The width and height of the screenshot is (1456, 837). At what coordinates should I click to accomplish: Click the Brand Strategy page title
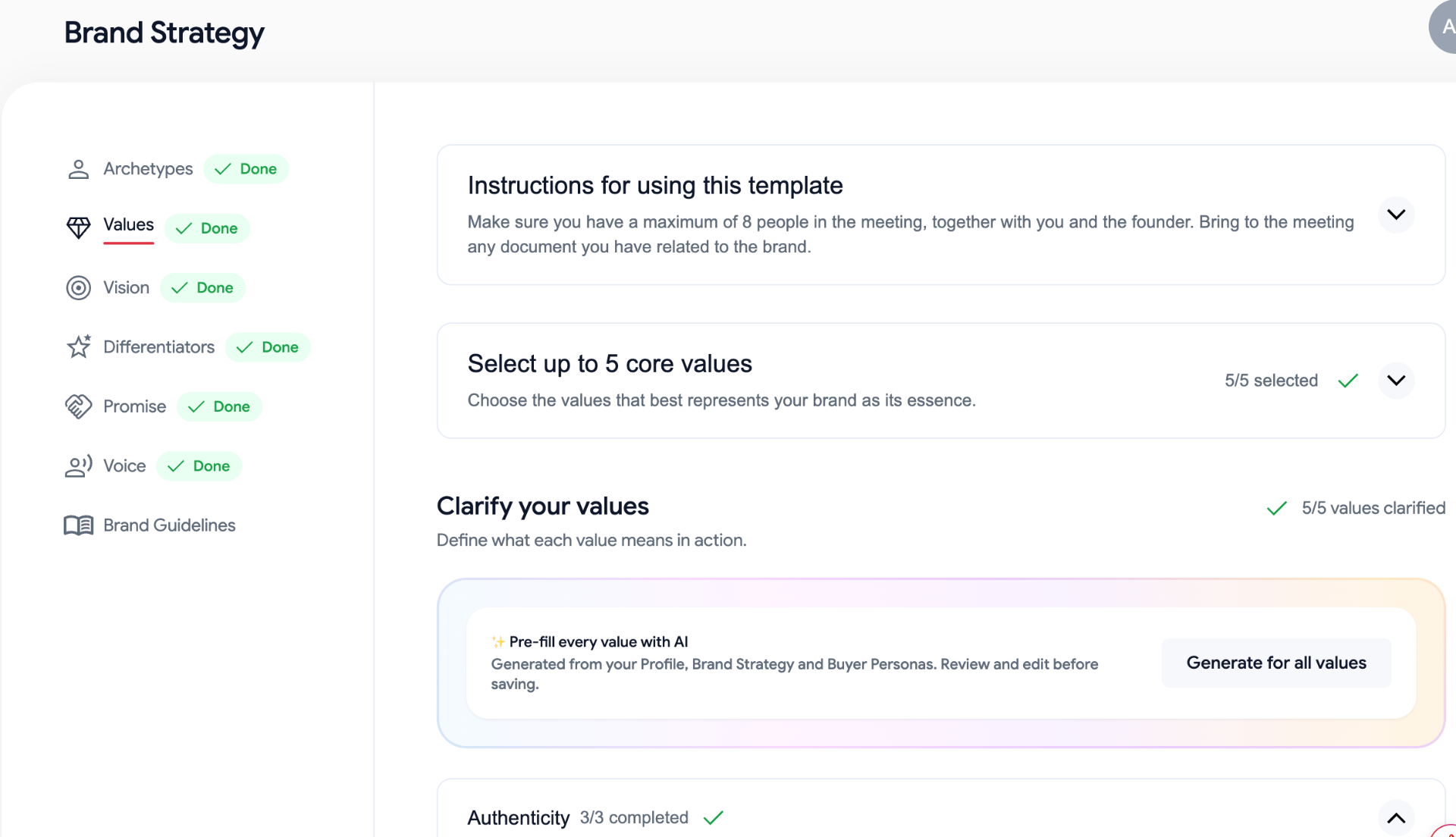click(x=164, y=33)
